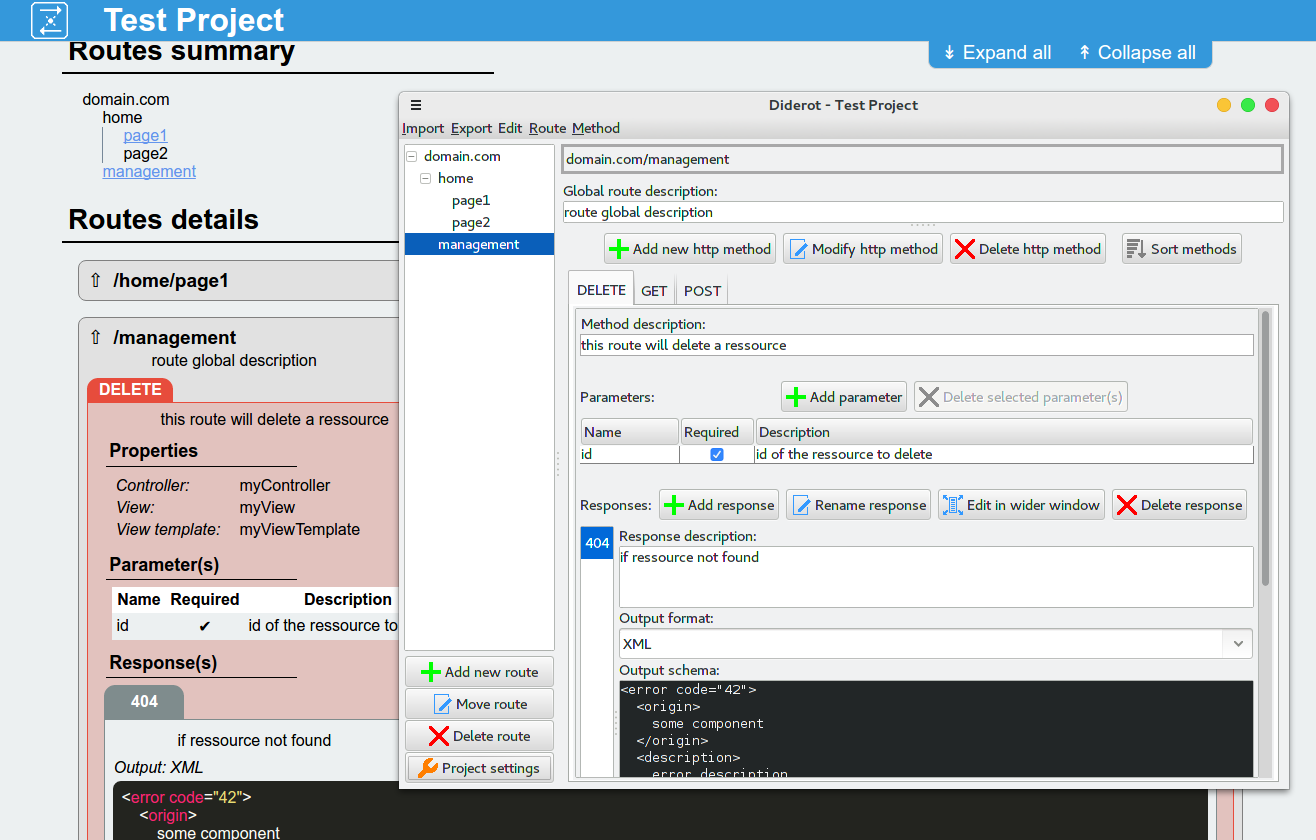Click Collapse all on web page
The image size is (1316, 840).
(x=1137, y=53)
